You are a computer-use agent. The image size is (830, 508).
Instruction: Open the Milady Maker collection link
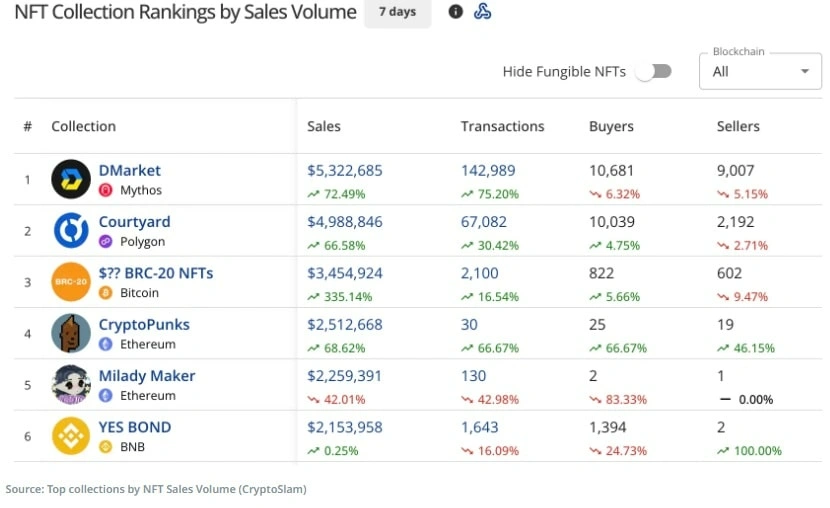(147, 376)
